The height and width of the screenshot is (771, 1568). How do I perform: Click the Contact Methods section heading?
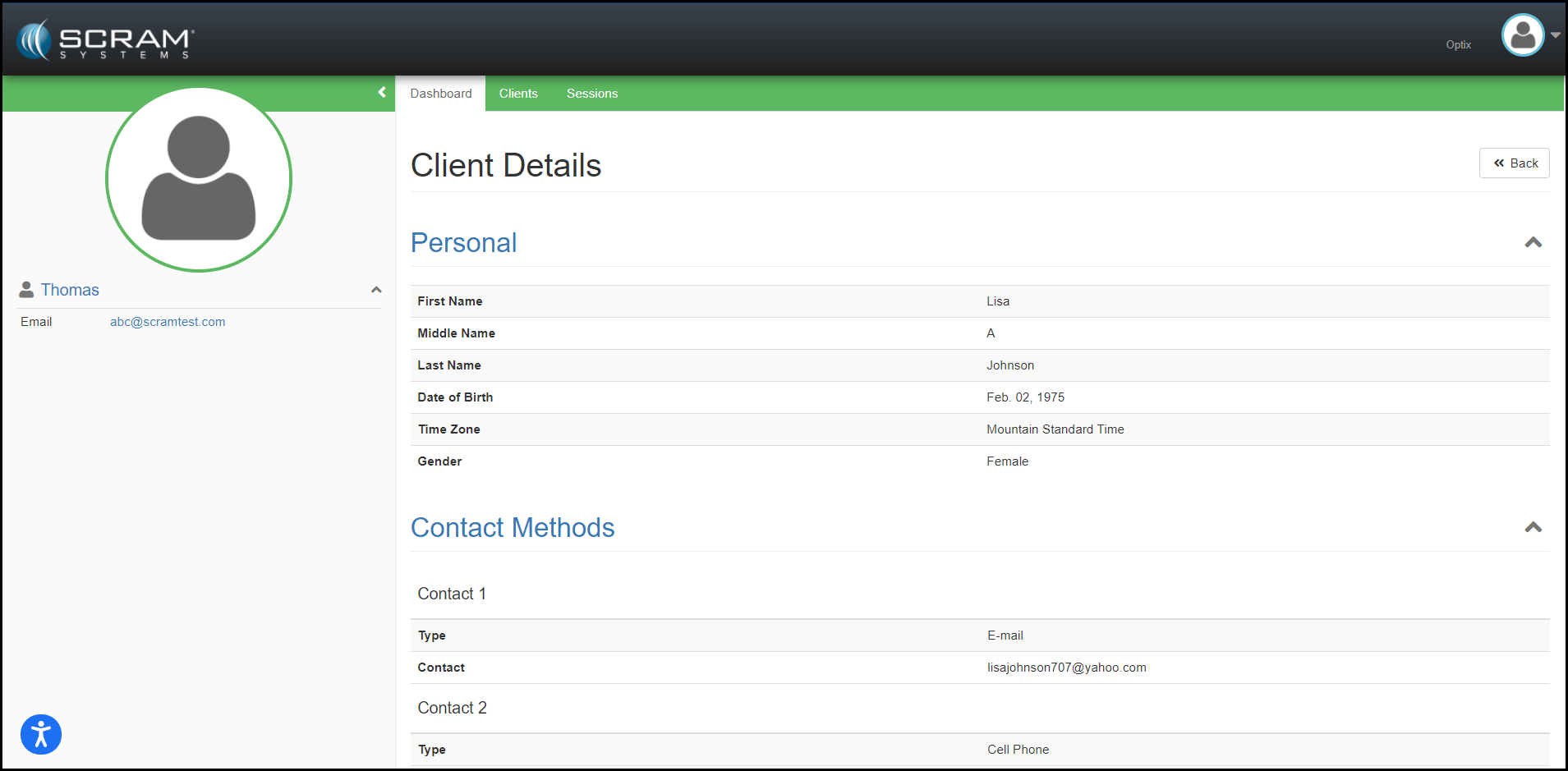[513, 528]
